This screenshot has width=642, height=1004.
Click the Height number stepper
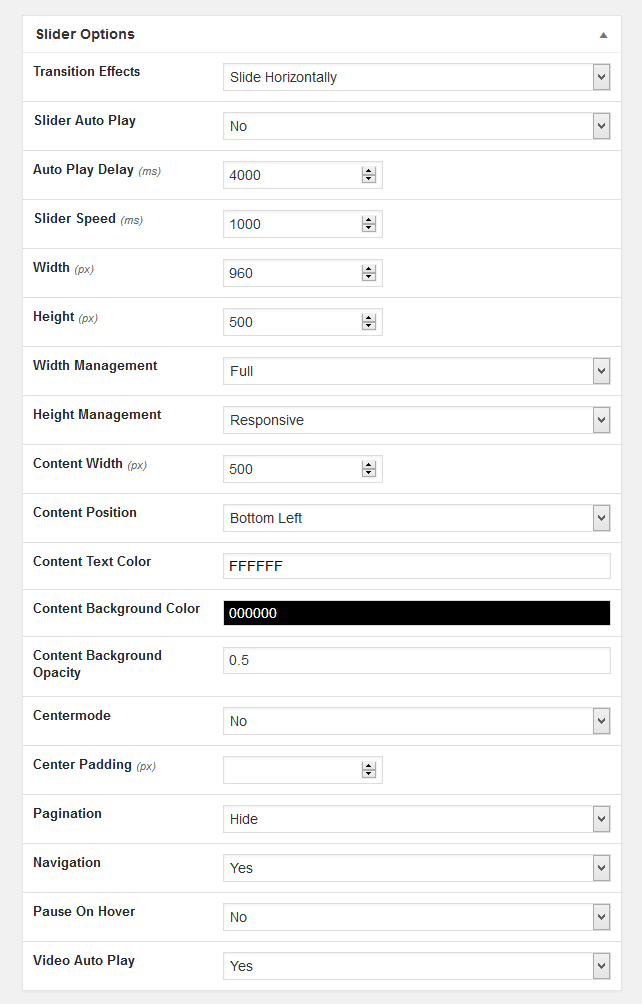coord(369,322)
